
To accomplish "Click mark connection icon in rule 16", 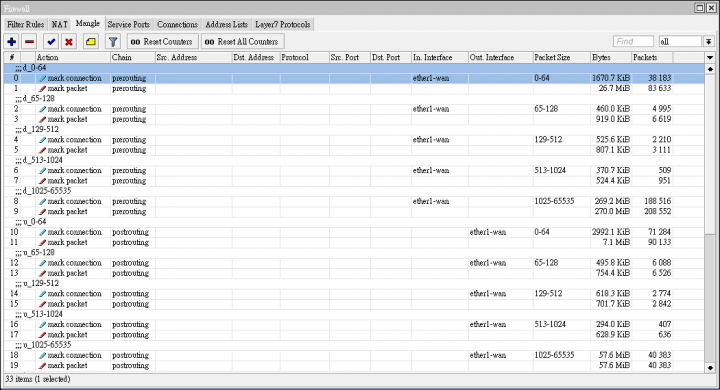I will (42, 324).
